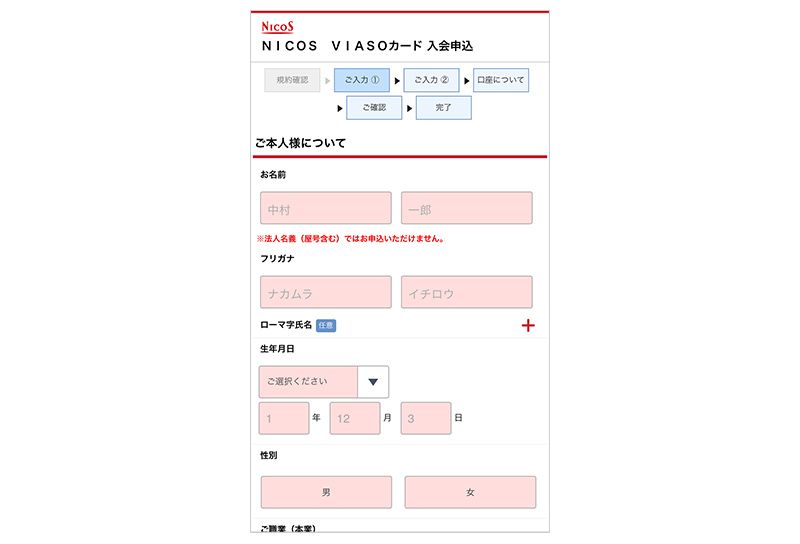Click the ご入力① step tab
This screenshot has width=800, height=544.
[362, 80]
